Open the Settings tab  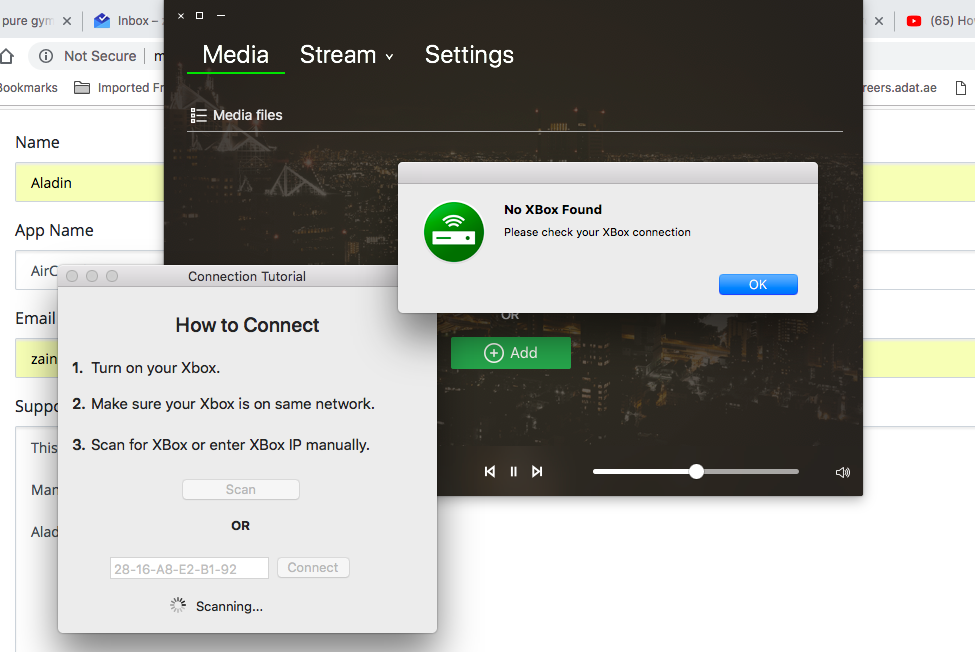coord(469,55)
